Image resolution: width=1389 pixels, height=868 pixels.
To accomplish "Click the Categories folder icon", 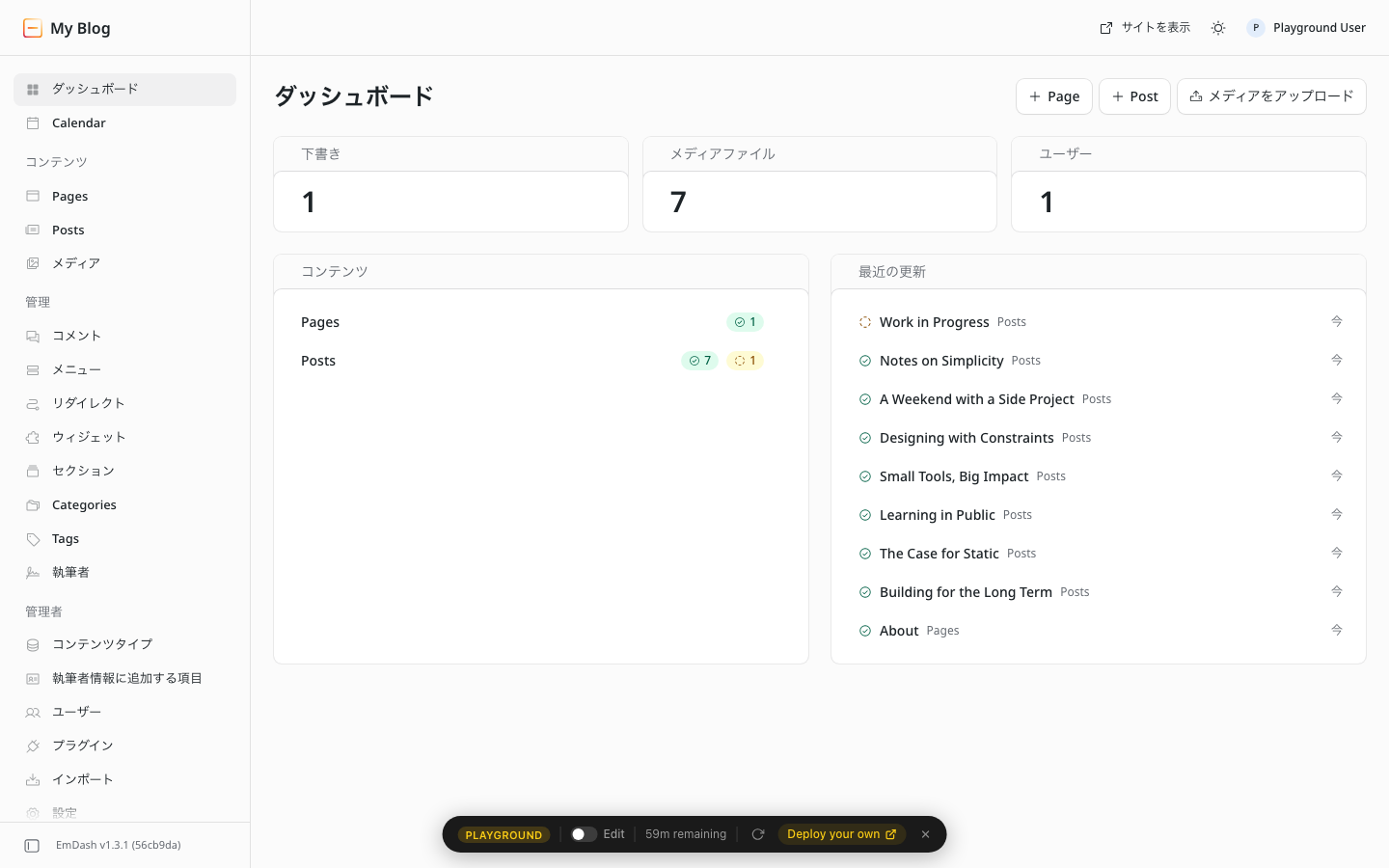I will point(33,505).
